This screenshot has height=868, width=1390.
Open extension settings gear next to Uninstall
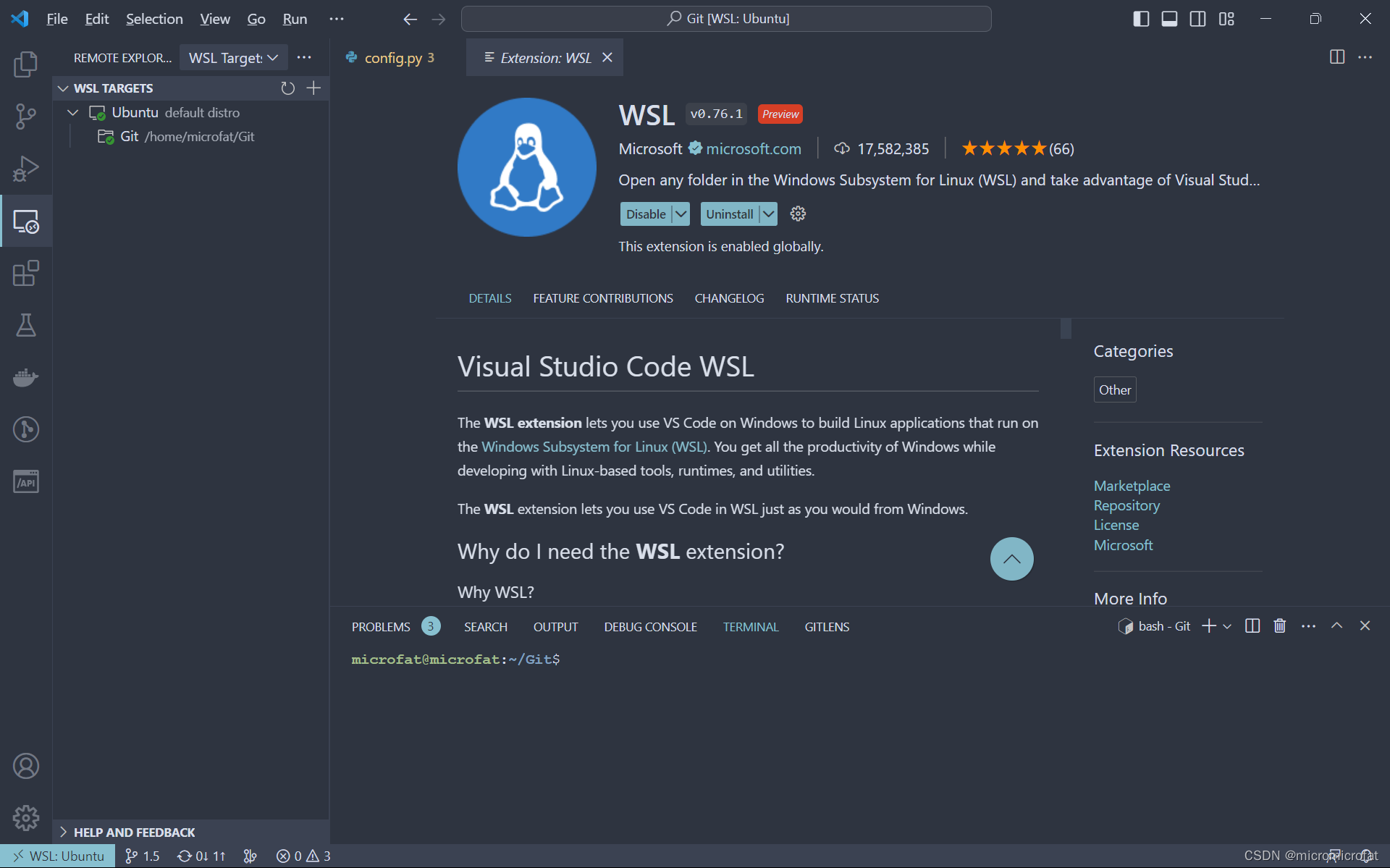(798, 214)
